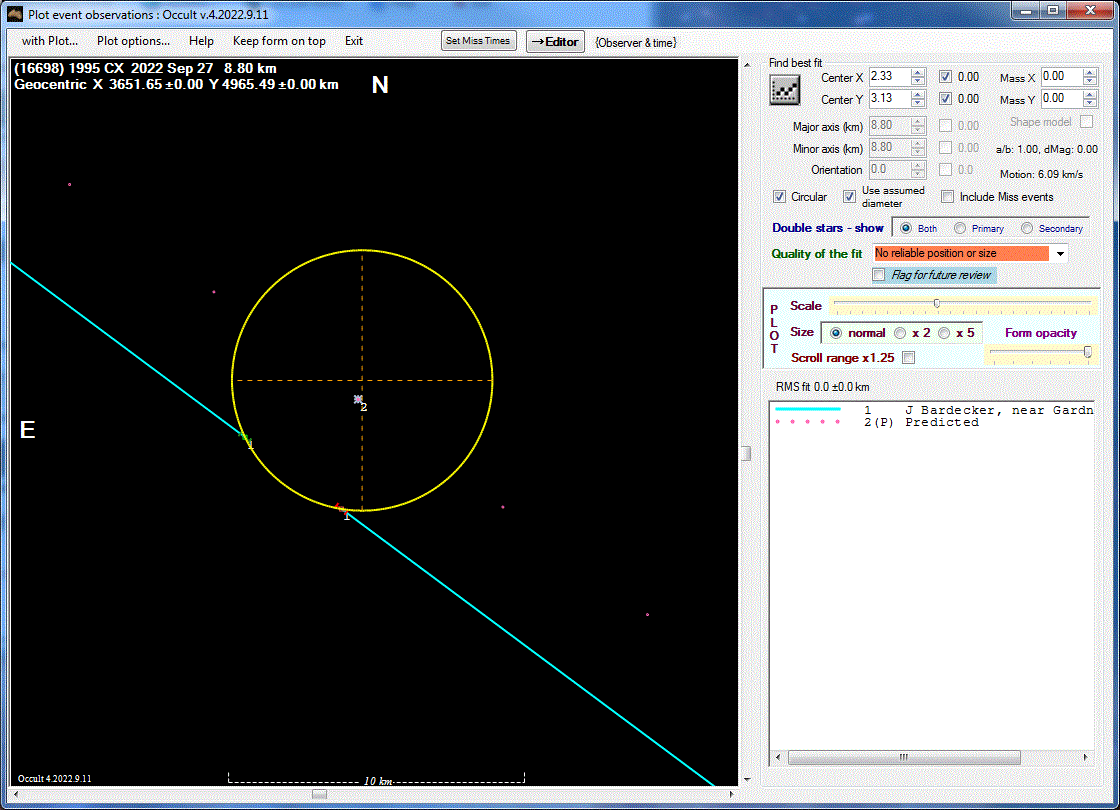Toggle the Circular checkbox

click(x=780, y=197)
